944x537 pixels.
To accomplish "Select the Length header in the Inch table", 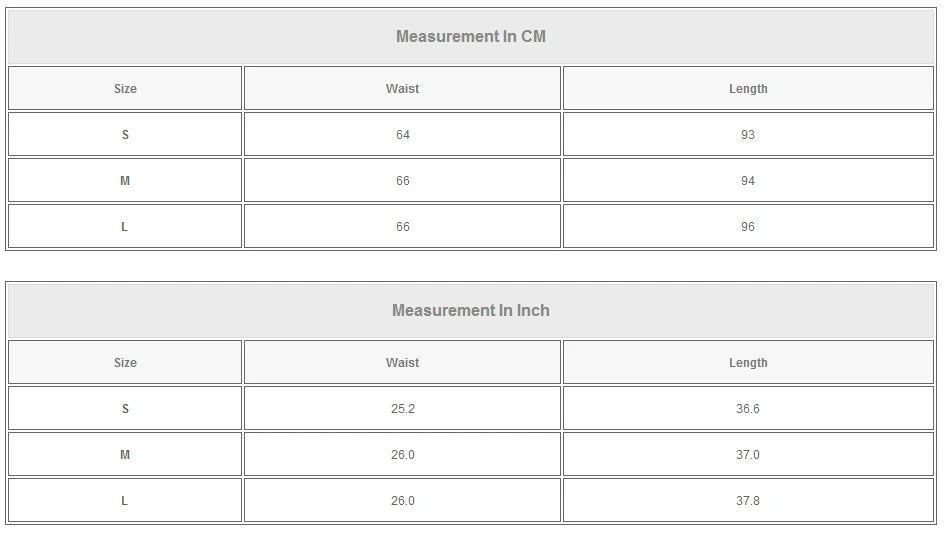I will (x=748, y=363).
